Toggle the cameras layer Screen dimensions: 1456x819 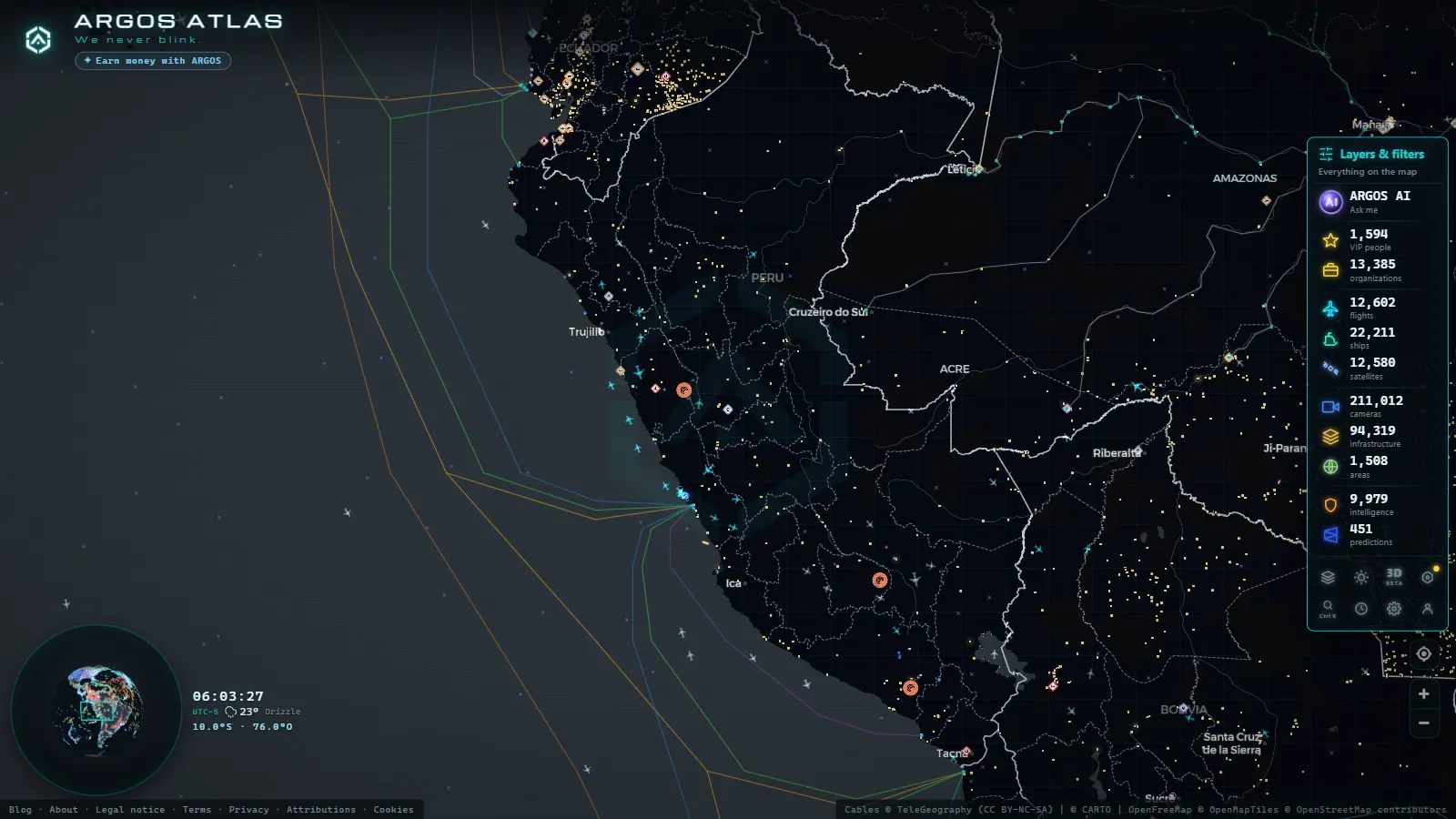click(1376, 406)
